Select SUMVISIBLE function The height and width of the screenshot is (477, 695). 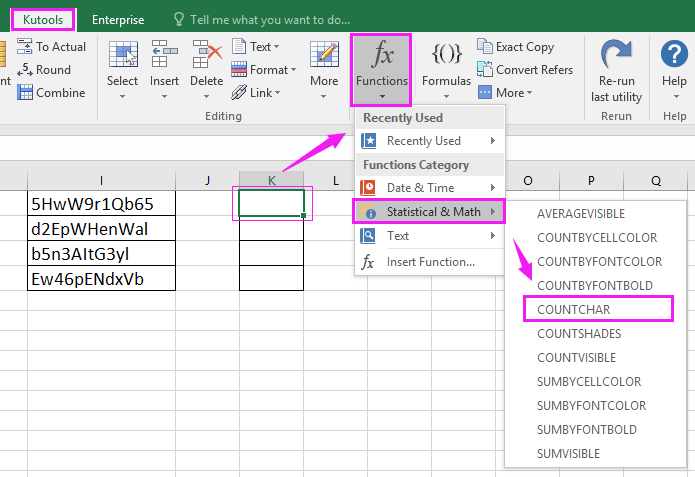(x=596, y=453)
